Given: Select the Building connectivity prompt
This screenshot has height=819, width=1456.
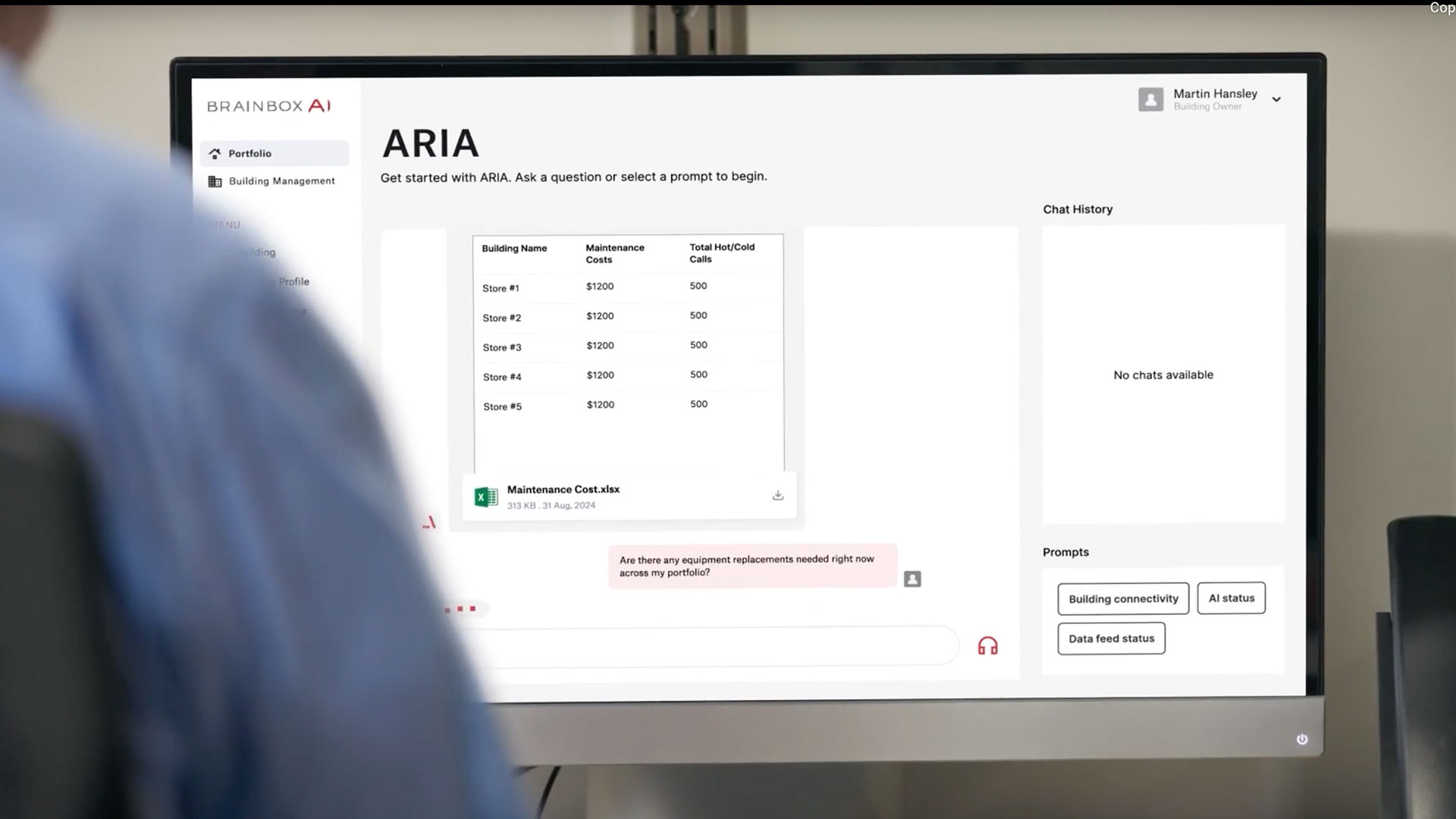Looking at the screenshot, I should (1123, 599).
